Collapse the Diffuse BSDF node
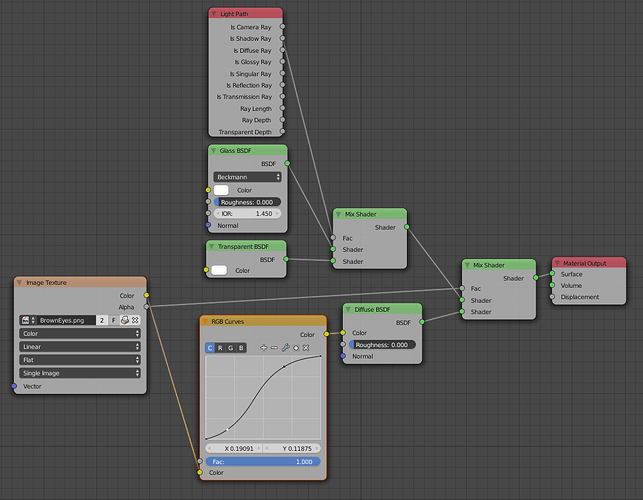This screenshot has width=643, height=500. [348, 309]
